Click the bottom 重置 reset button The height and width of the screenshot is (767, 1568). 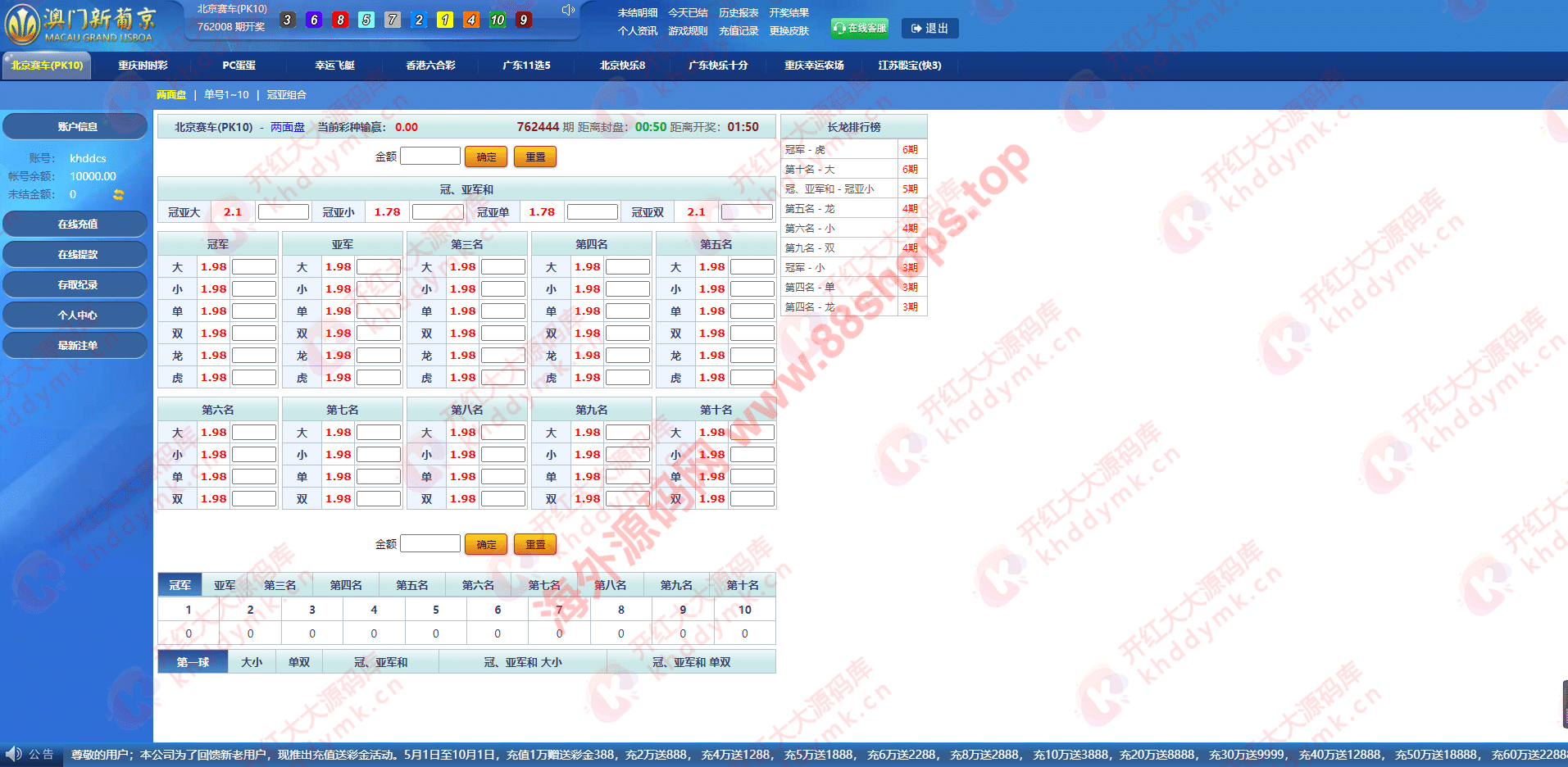pos(535,544)
